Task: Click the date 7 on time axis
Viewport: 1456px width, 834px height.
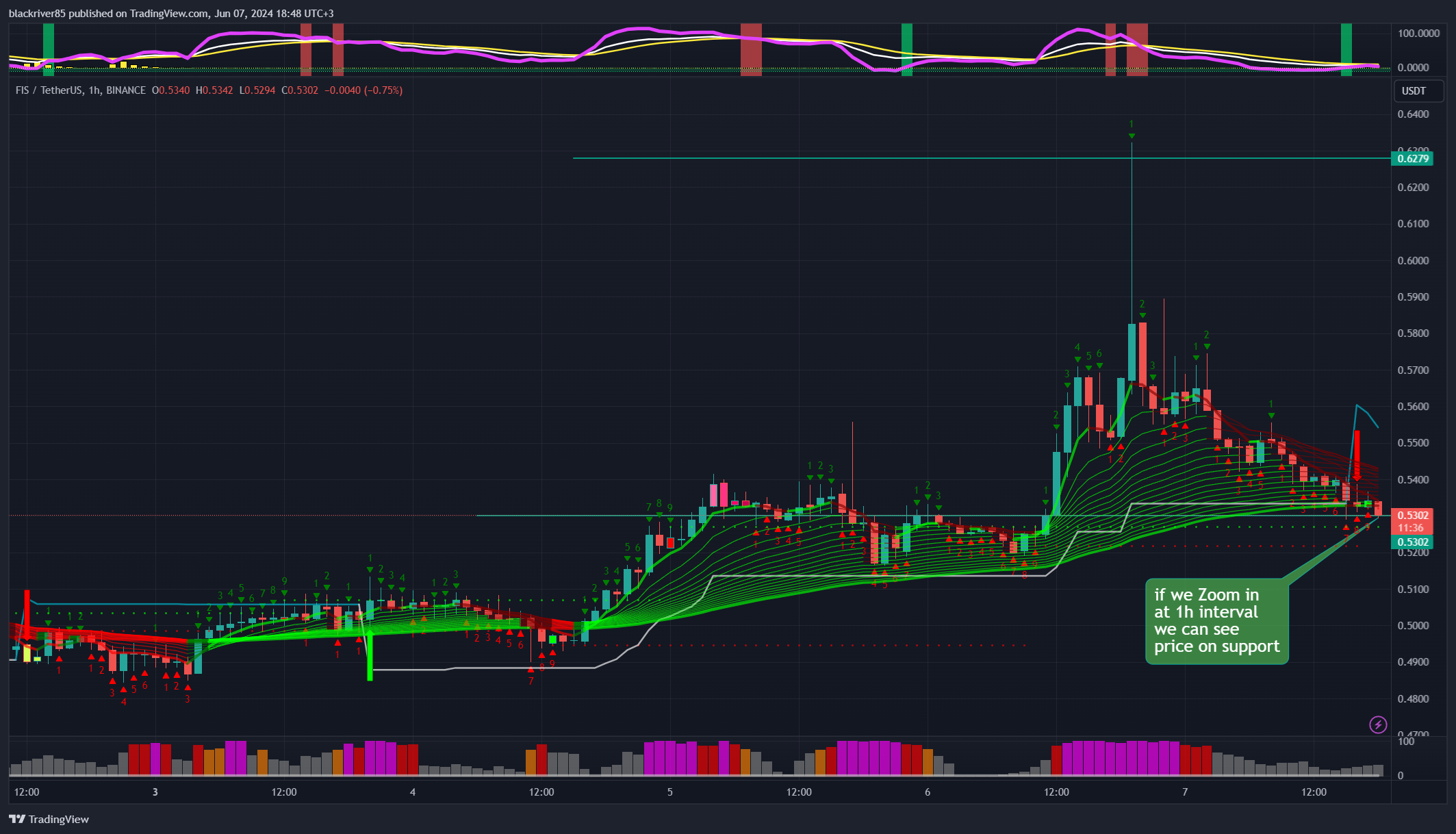Action: [x=1185, y=792]
